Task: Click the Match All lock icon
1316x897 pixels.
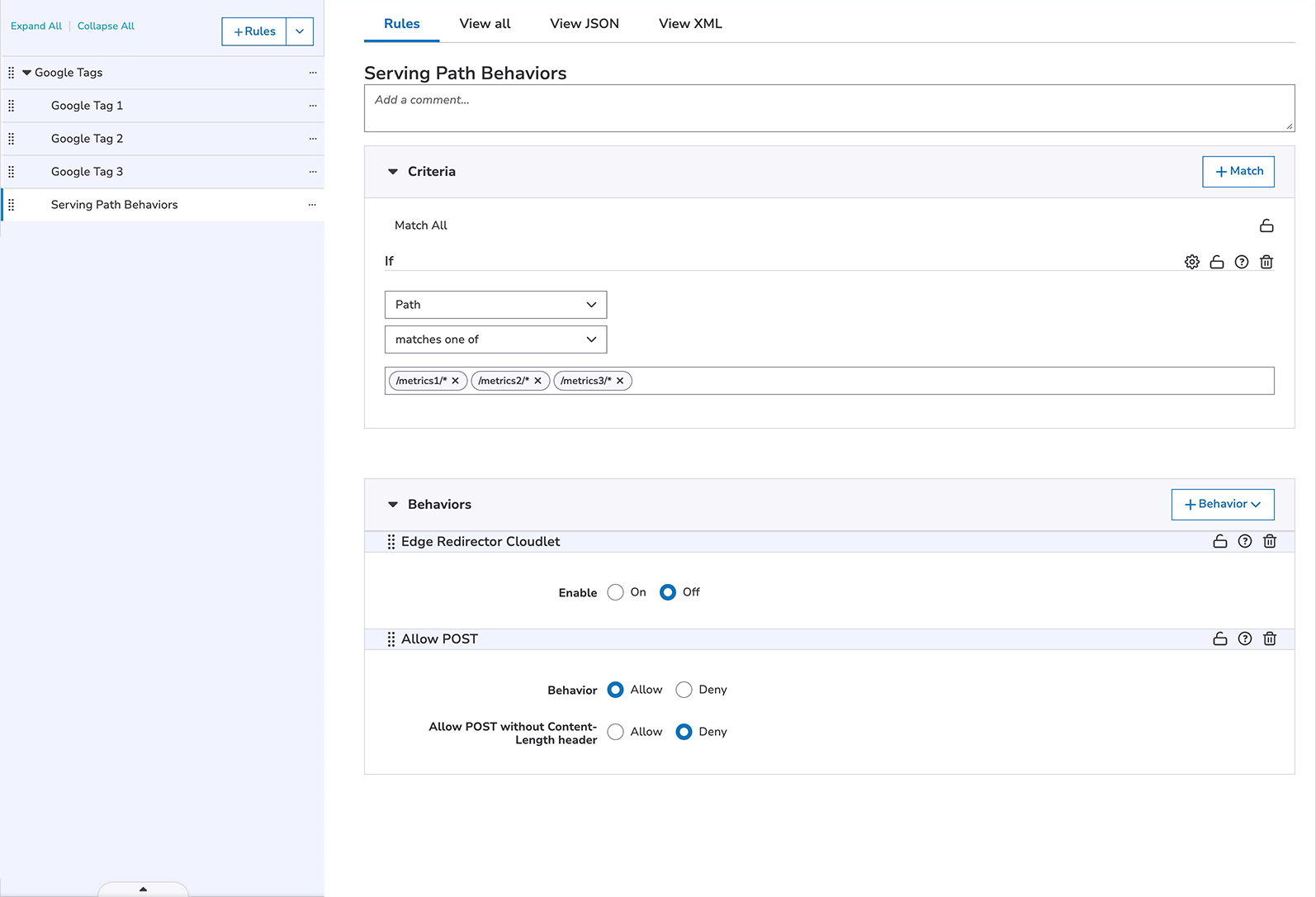Action: [1266, 225]
